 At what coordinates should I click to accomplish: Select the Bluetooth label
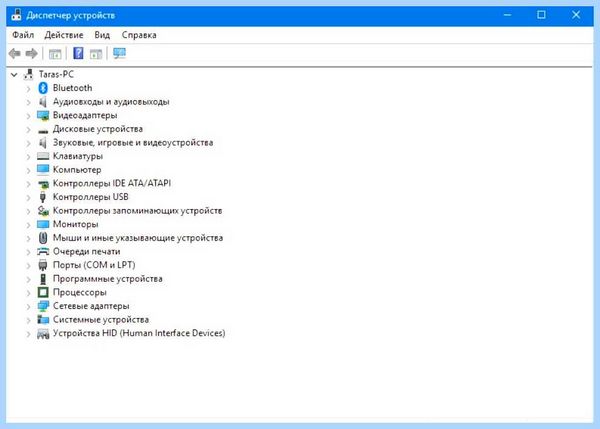point(72,88)
